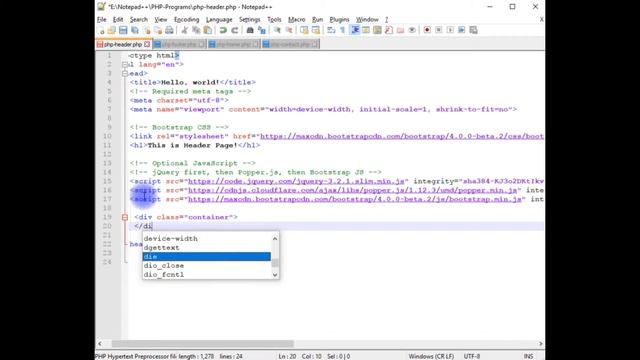This screenshot has height=360, width=640.
Task: Click the cdnjs.cloudflare.com popper URL on line 16
Action: 352,190
